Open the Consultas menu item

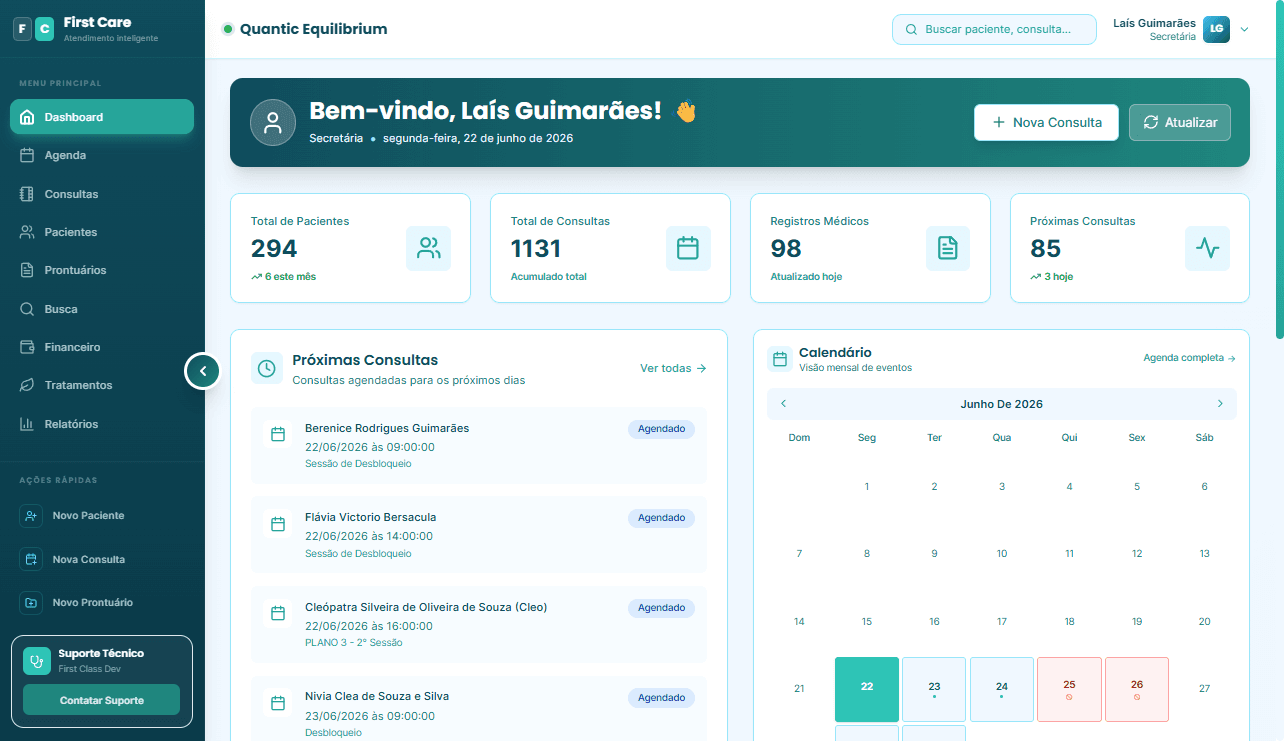pos(102,194)
